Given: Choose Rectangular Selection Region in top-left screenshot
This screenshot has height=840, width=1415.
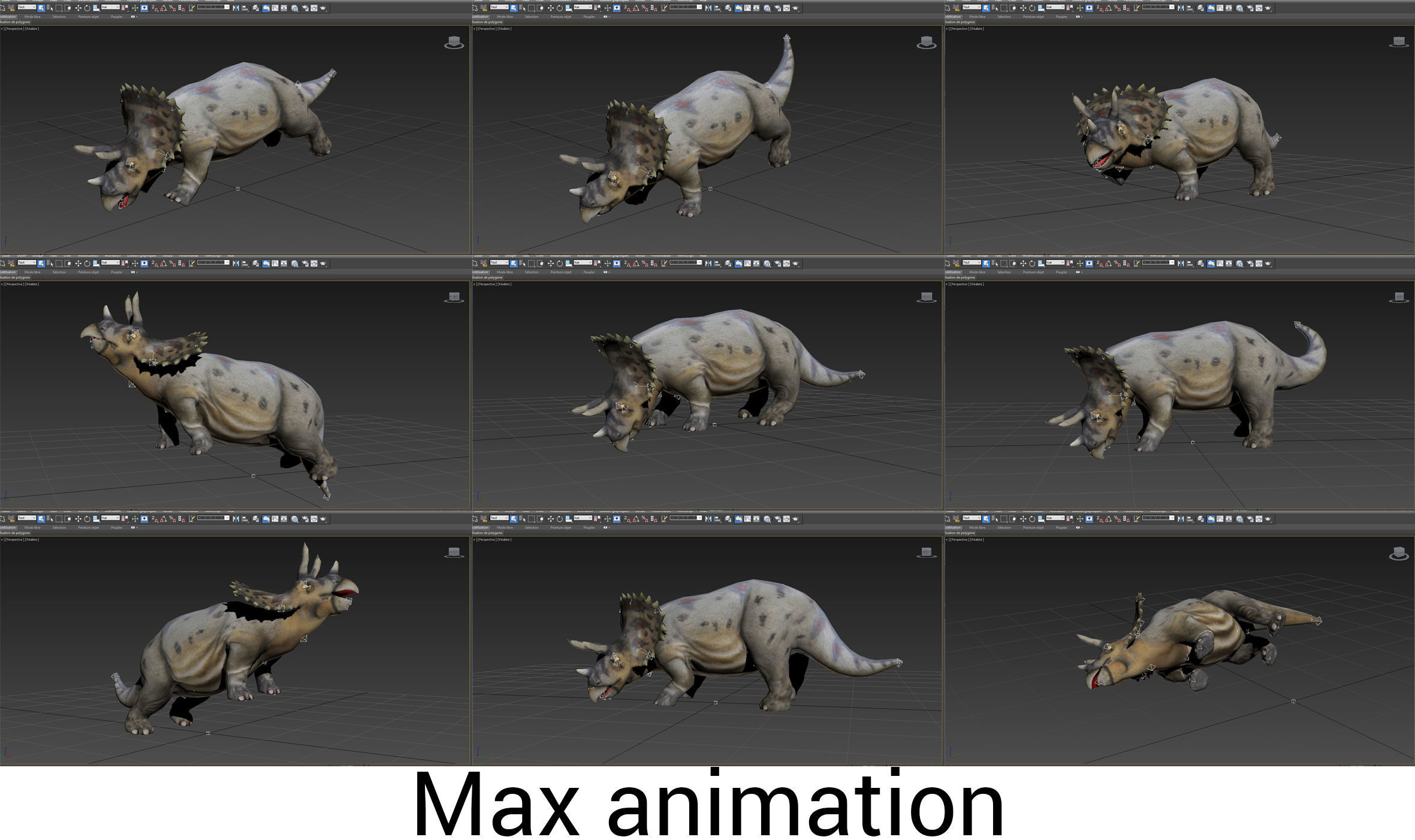Looking at the screenshot, I should click(59, 8).
